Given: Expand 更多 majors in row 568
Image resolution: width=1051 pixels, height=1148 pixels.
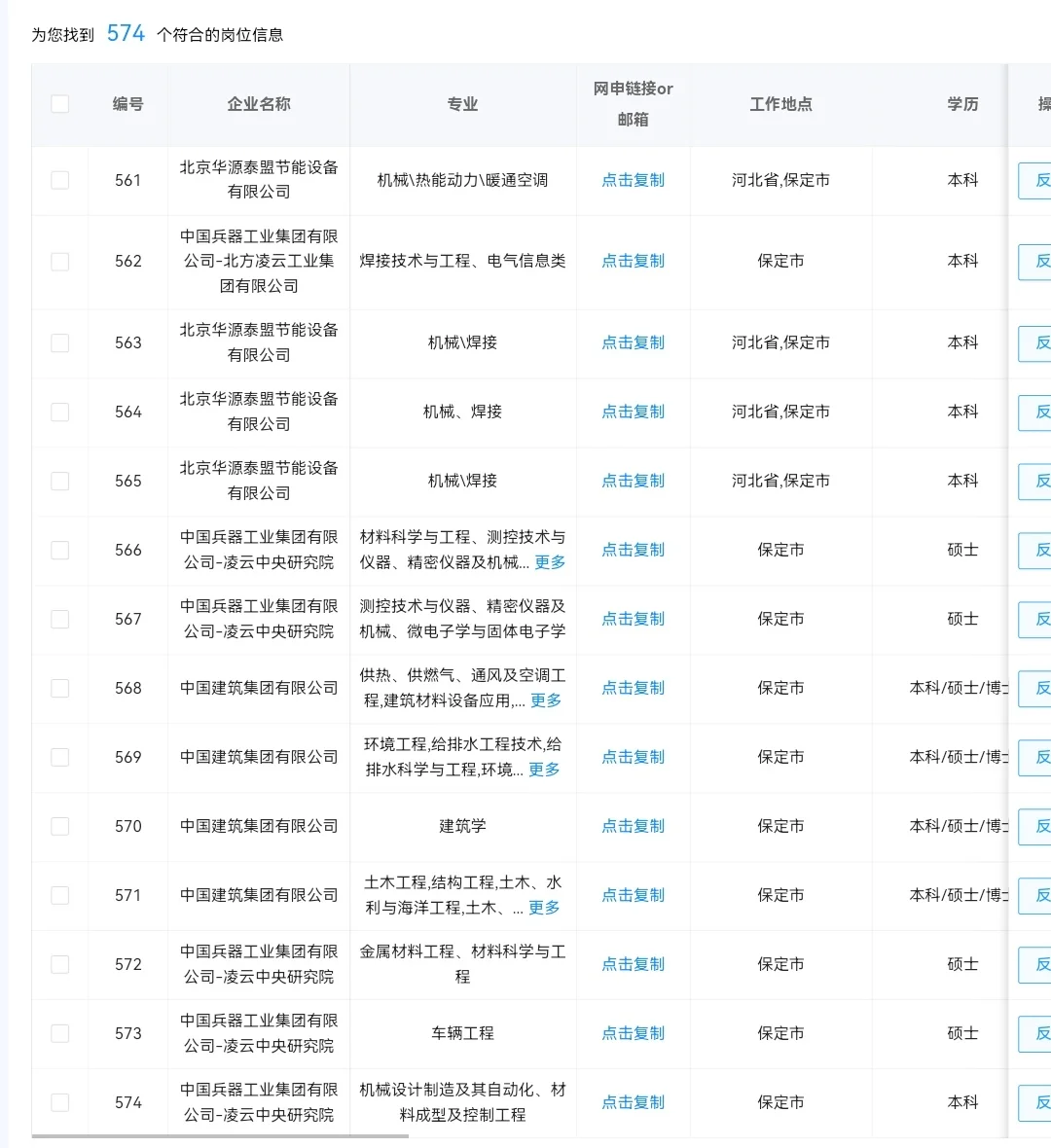Looking at the screenshot, I should click(546, 700).
